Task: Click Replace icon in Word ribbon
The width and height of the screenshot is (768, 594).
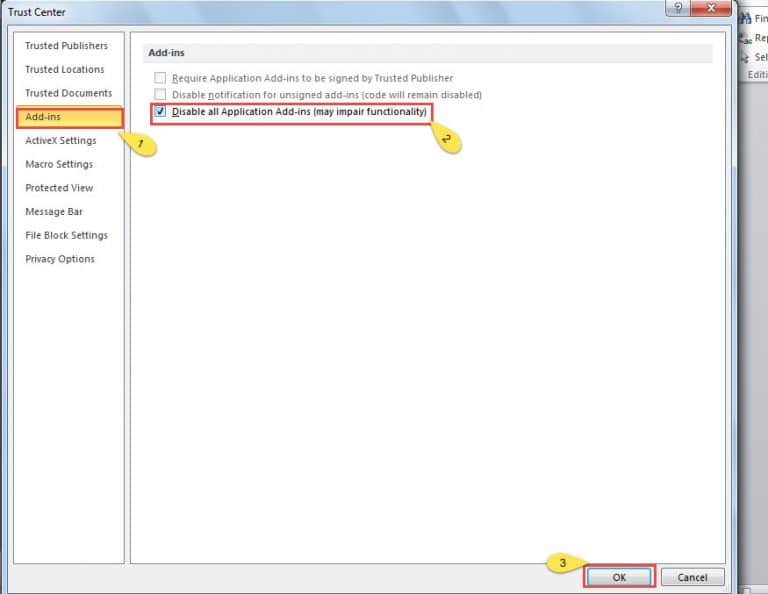Action: [x=745, y=38]
